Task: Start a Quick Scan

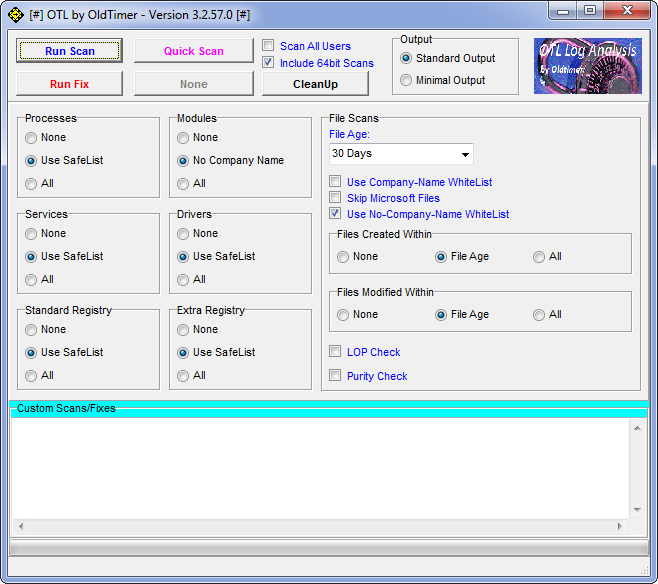Action: (x=194, y=51)
